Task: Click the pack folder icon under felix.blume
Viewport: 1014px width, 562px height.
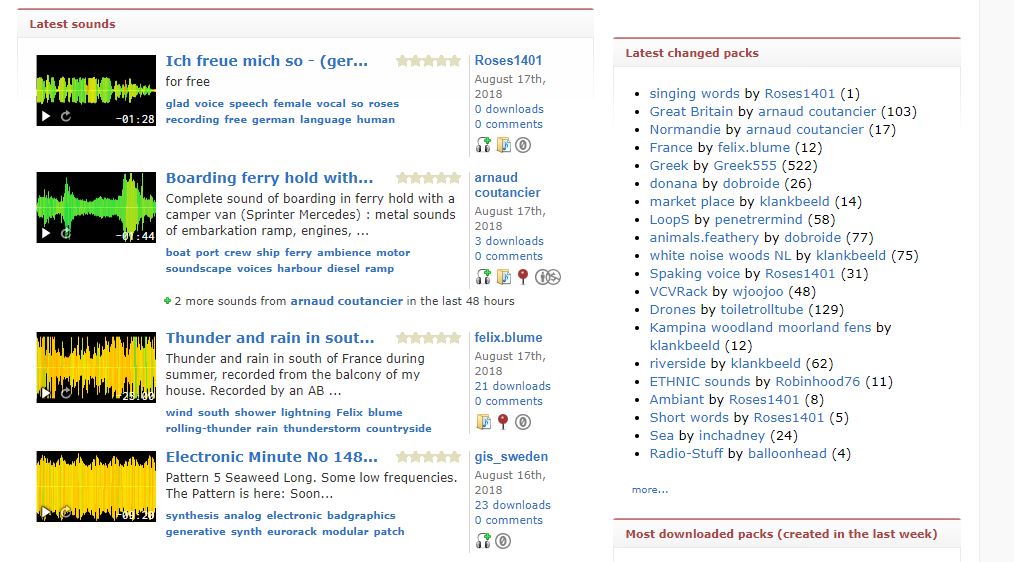Action: tap(484, 422)
